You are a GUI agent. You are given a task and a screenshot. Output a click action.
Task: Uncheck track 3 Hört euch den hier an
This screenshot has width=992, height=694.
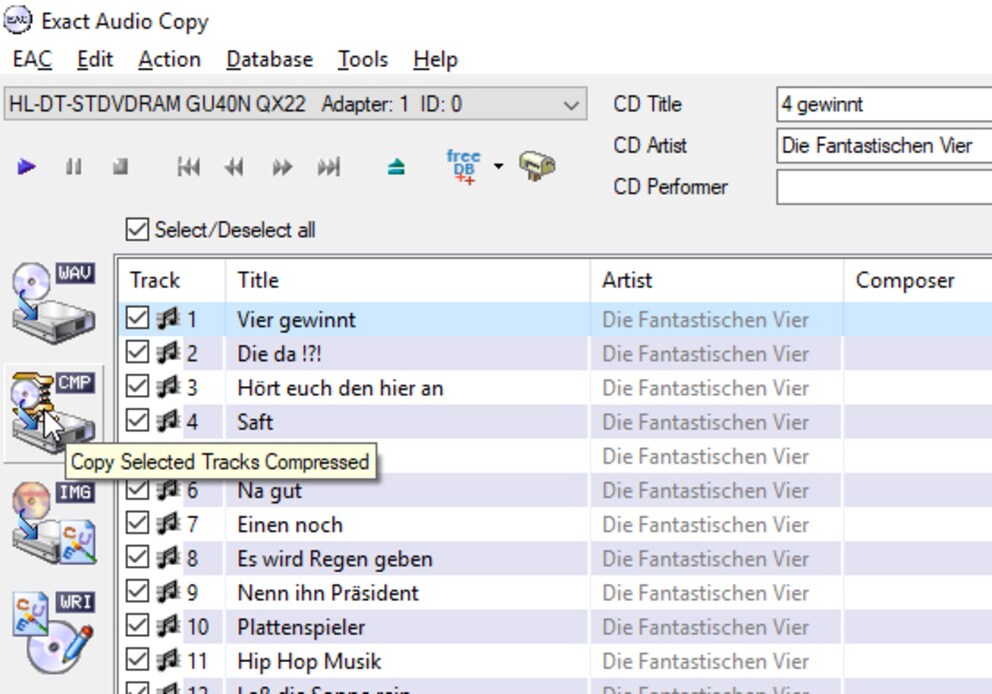(x=137, y=387)
